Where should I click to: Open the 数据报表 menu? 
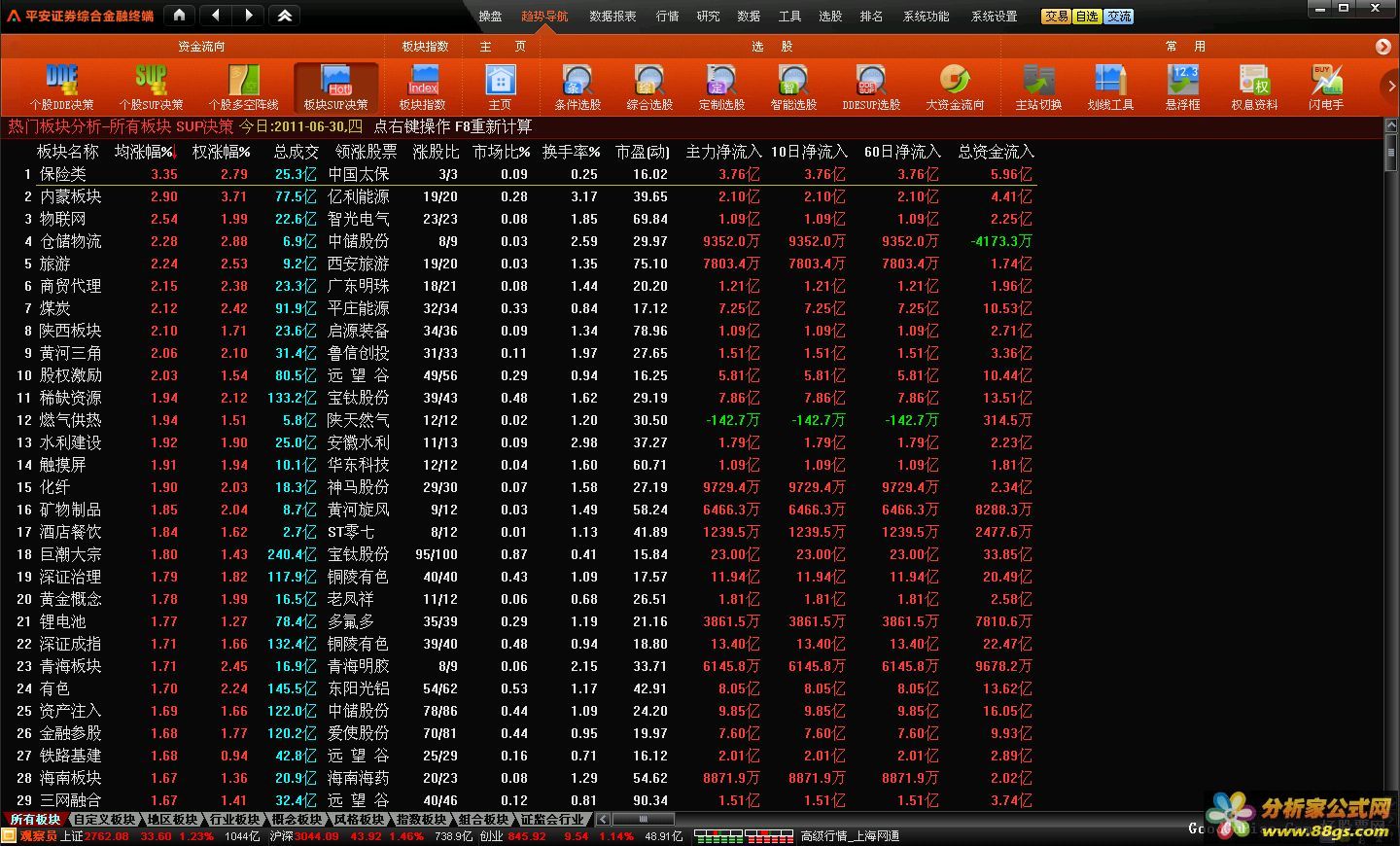612,17
